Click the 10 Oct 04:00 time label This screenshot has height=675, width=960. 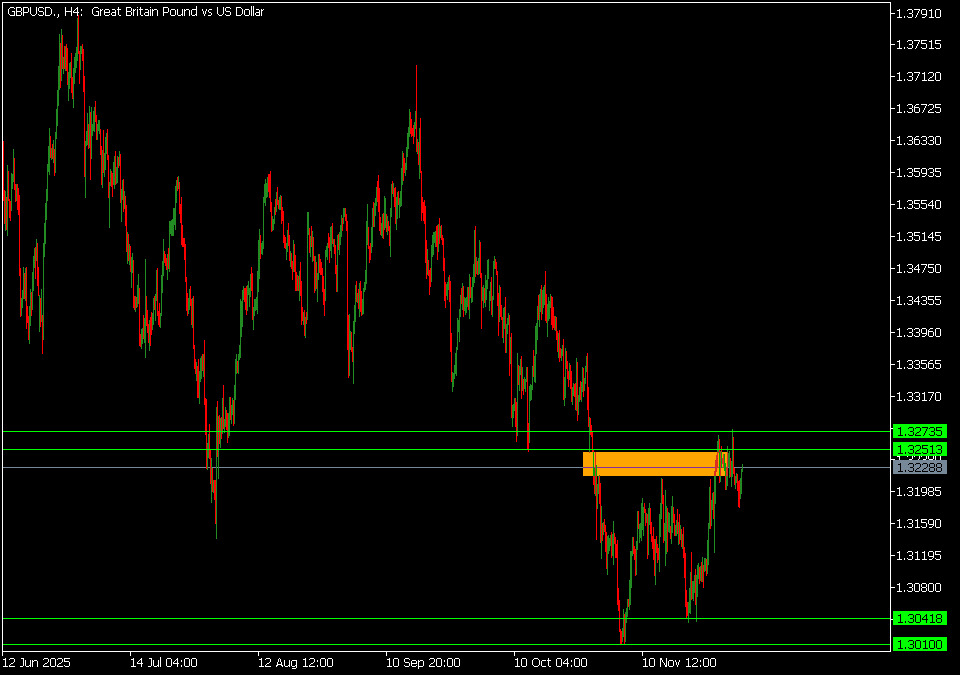tap(550, 662)
